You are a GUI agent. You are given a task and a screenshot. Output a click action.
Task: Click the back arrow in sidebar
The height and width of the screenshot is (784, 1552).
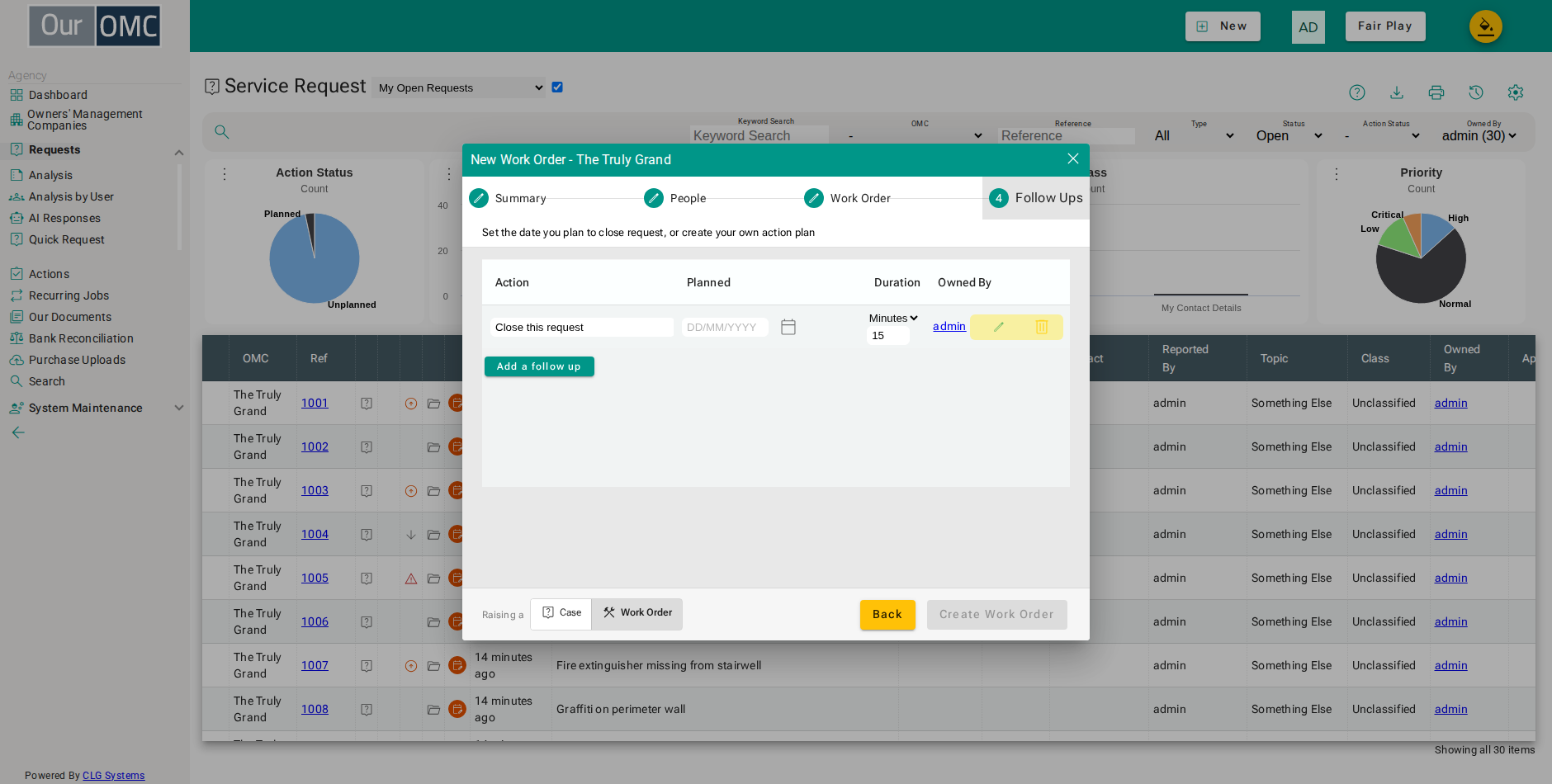click(18, 432)
